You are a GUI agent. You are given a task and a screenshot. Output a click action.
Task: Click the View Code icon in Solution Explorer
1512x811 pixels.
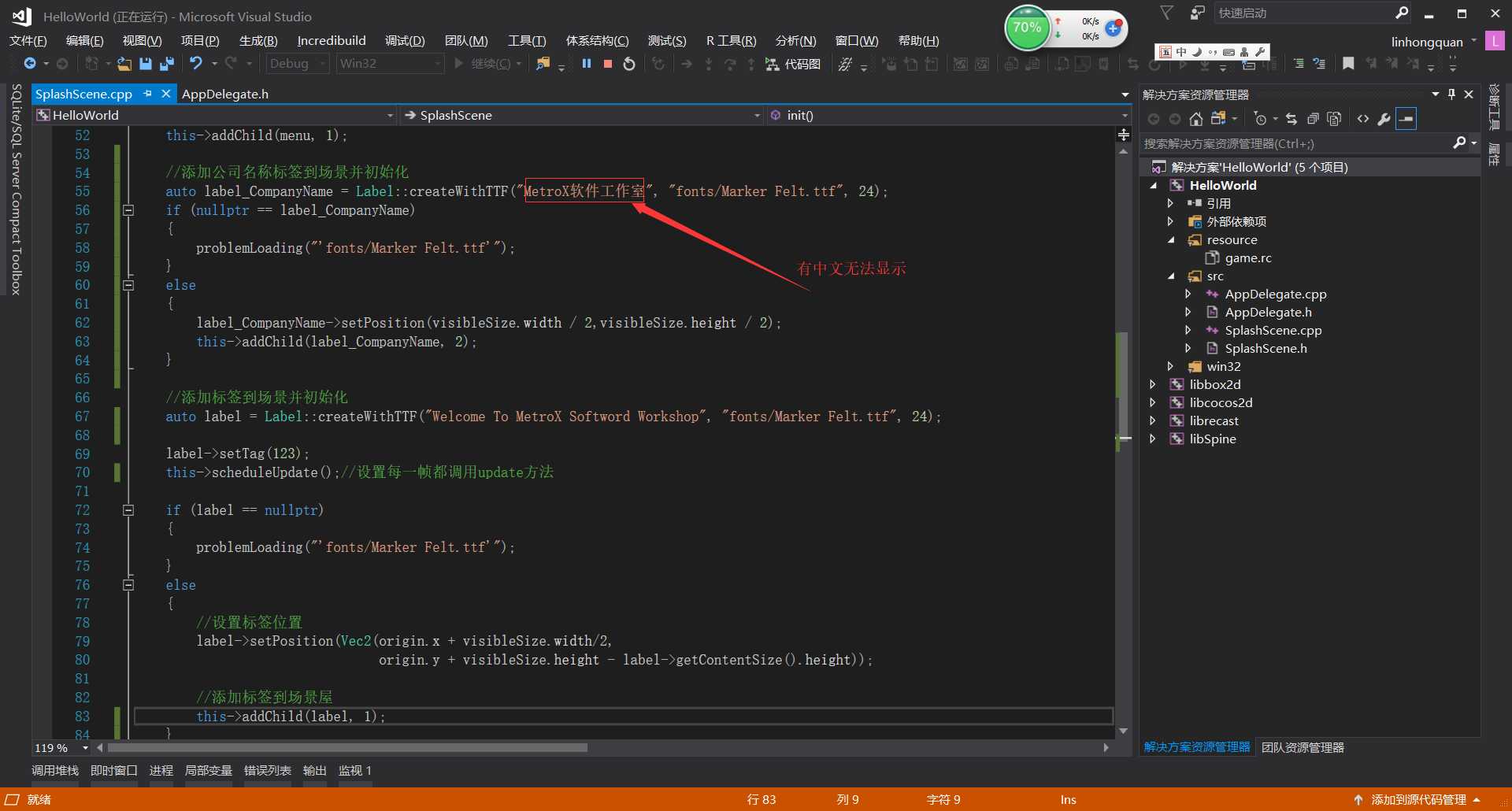(1363, 119)
